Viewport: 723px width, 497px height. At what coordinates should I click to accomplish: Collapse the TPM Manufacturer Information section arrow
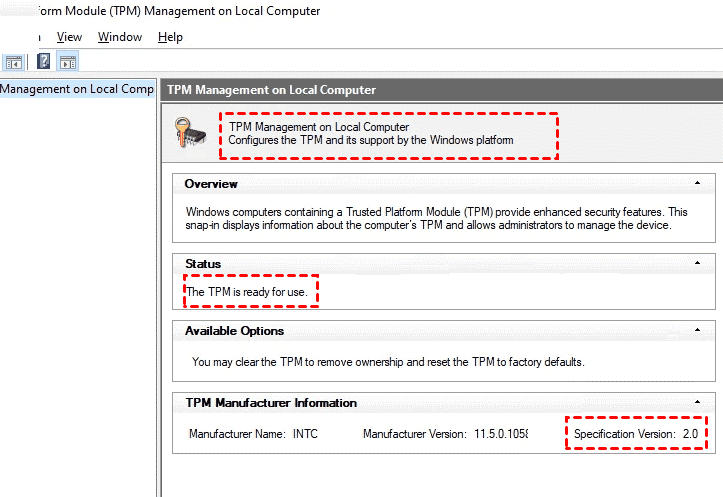pyautogui.click(x=697, y=402)
